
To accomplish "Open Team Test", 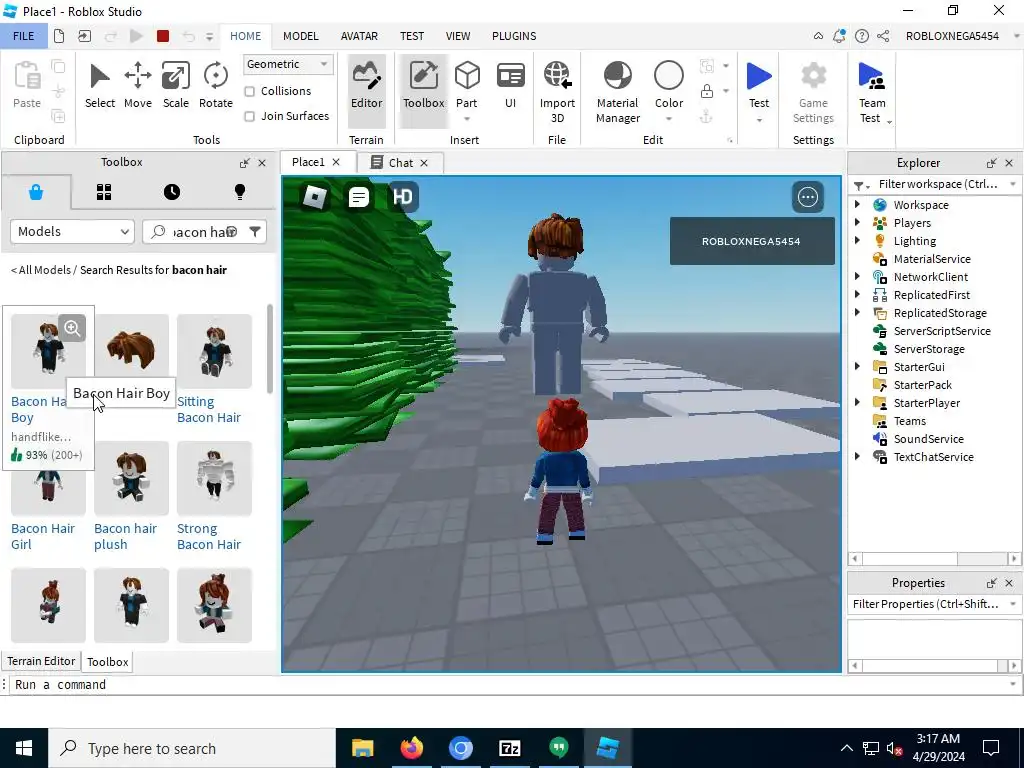I will click(x=872, y=91).
